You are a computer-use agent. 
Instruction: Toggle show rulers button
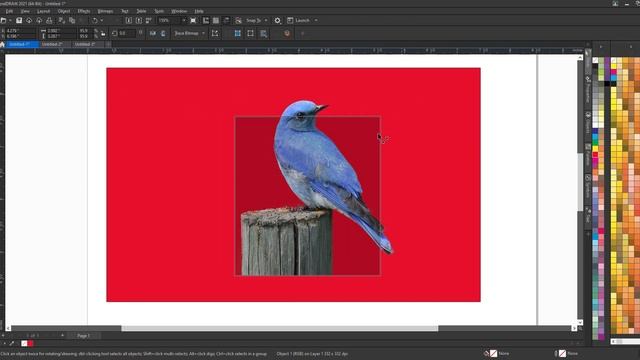pos(206,20)
